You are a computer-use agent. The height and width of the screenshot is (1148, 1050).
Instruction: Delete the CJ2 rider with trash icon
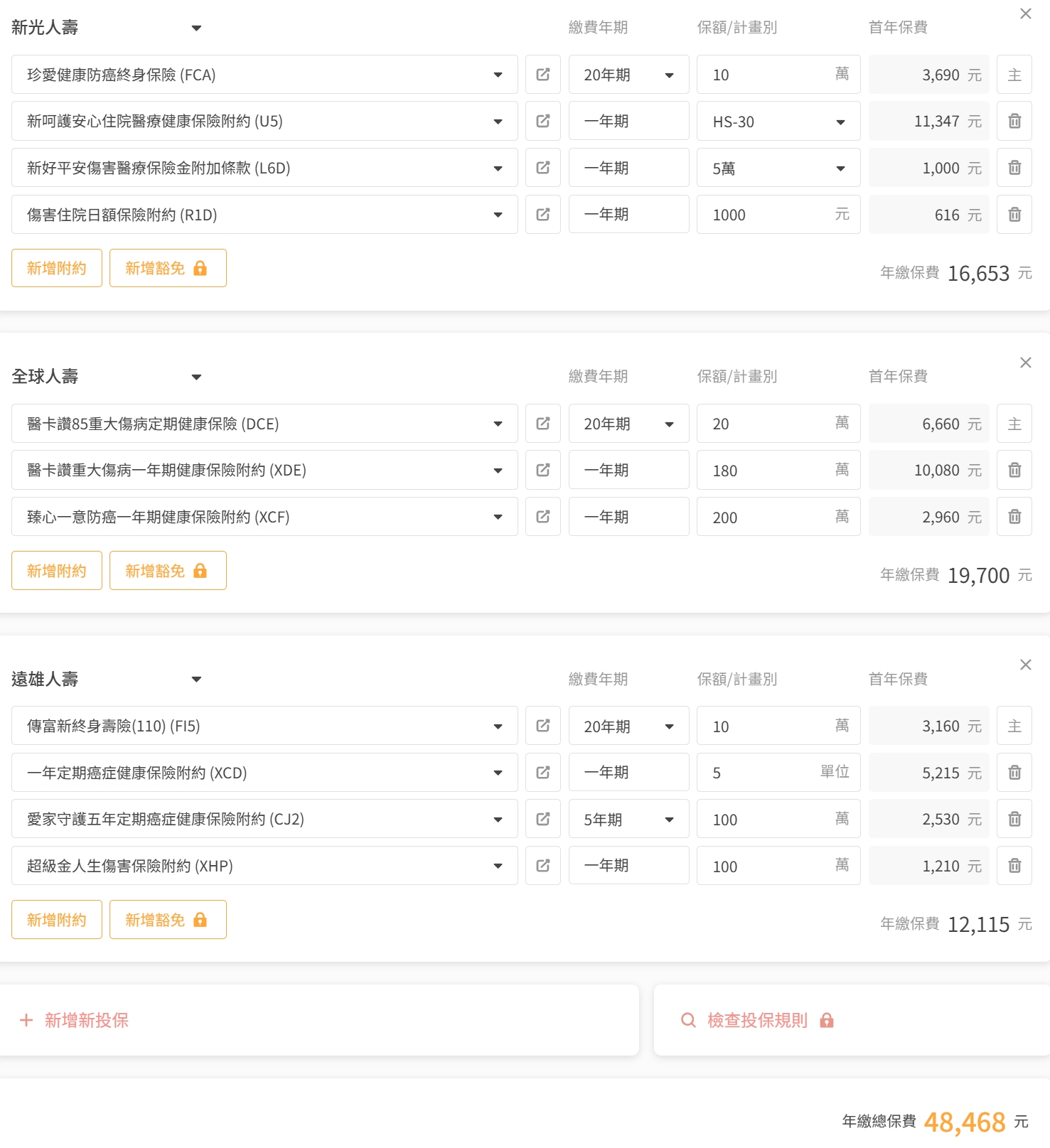(1014, 819)
